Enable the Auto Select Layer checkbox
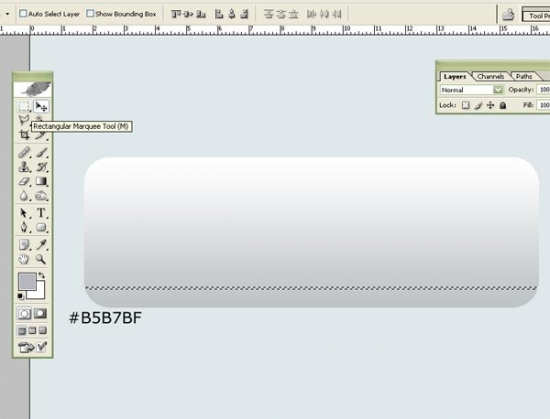Viewport: 550px width, 419px height. point(23,14)
